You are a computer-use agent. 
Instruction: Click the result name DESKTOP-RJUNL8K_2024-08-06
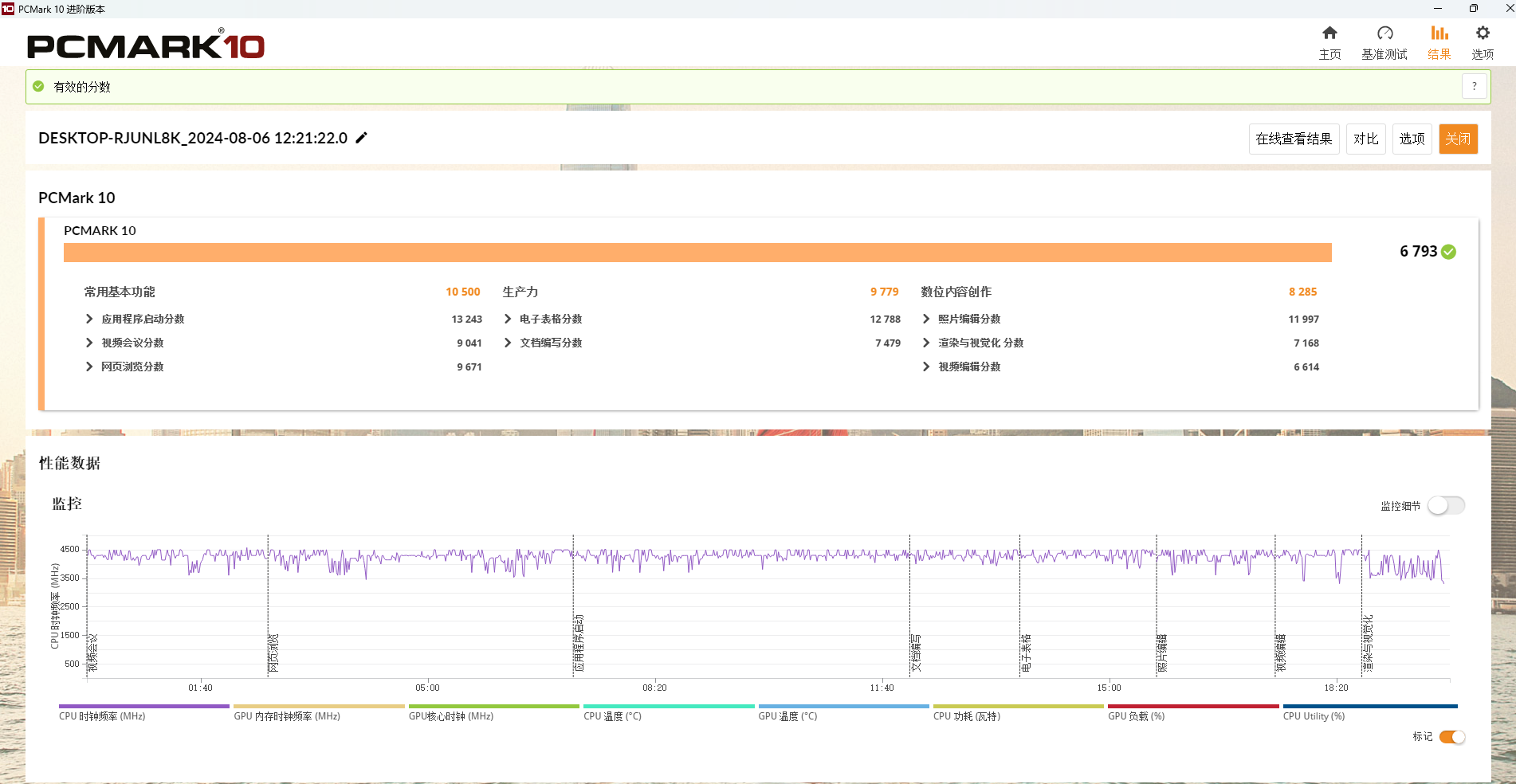coord(193,138)
